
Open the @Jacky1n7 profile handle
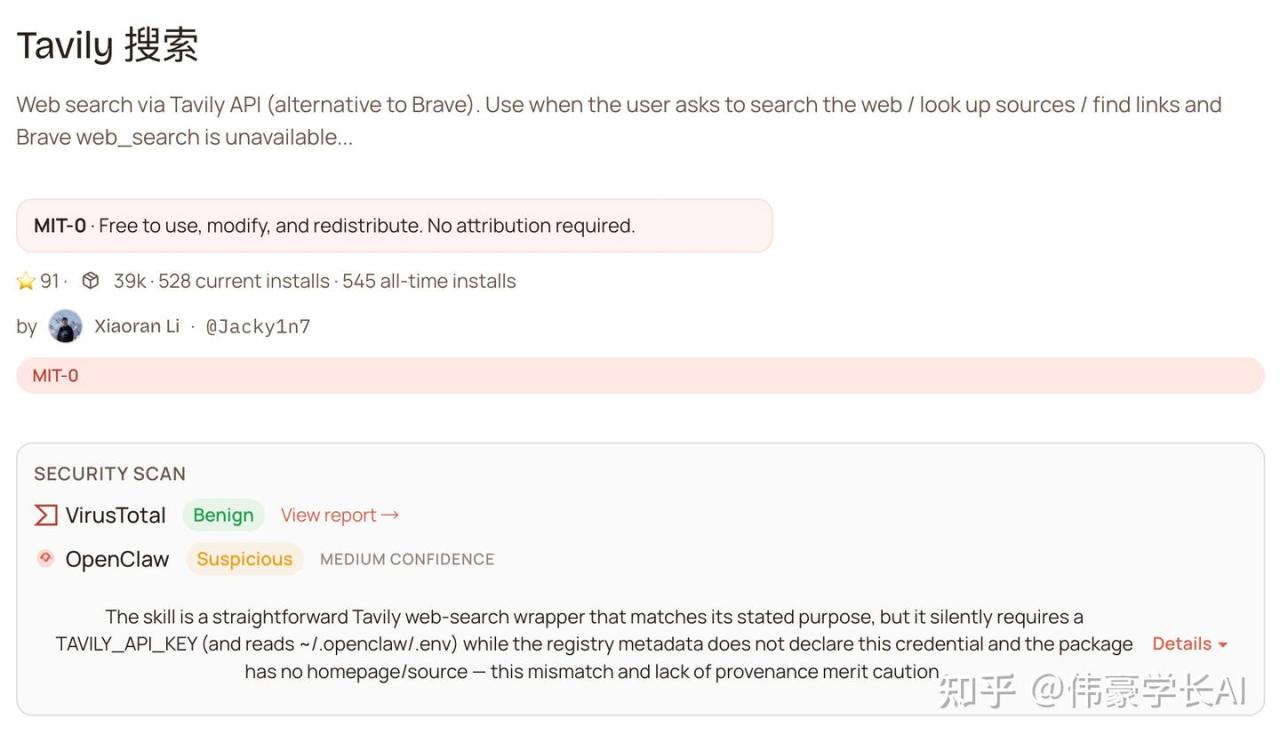[x=258, y=326]
